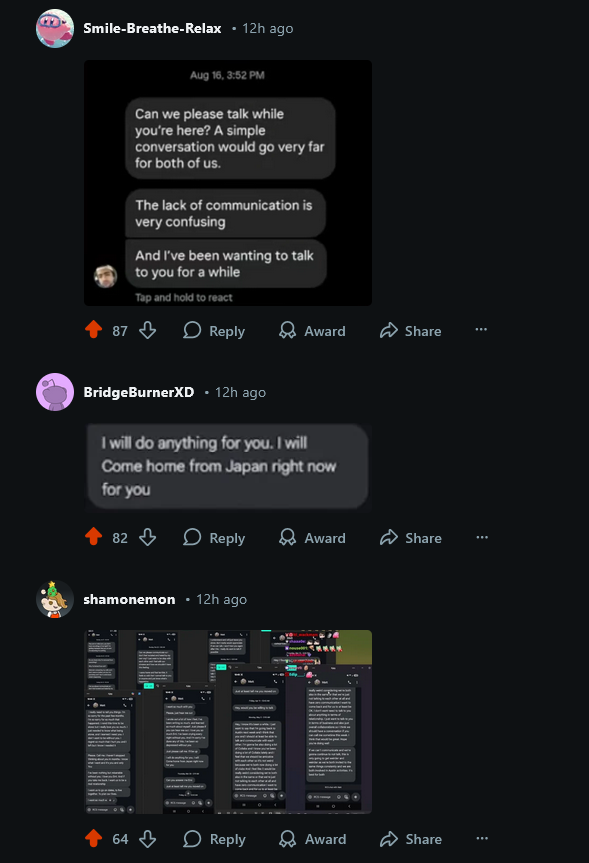Open the text message screenshot from Aug 16
Viewport: 589px width, 863px height.
point(228,183)
